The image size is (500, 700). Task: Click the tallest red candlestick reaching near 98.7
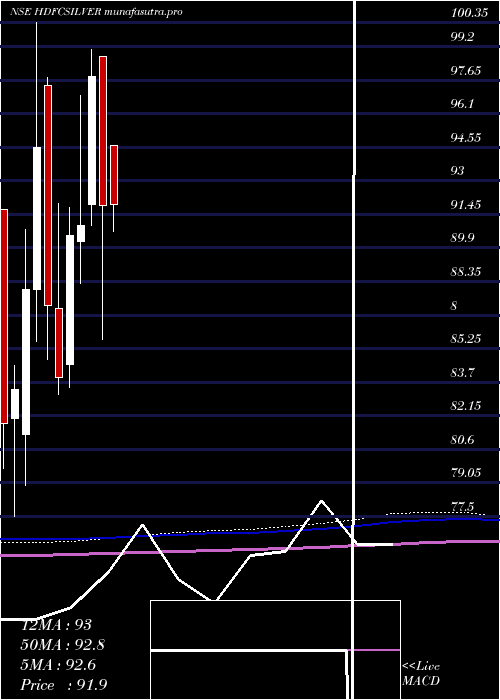click(x=103, y=131)
